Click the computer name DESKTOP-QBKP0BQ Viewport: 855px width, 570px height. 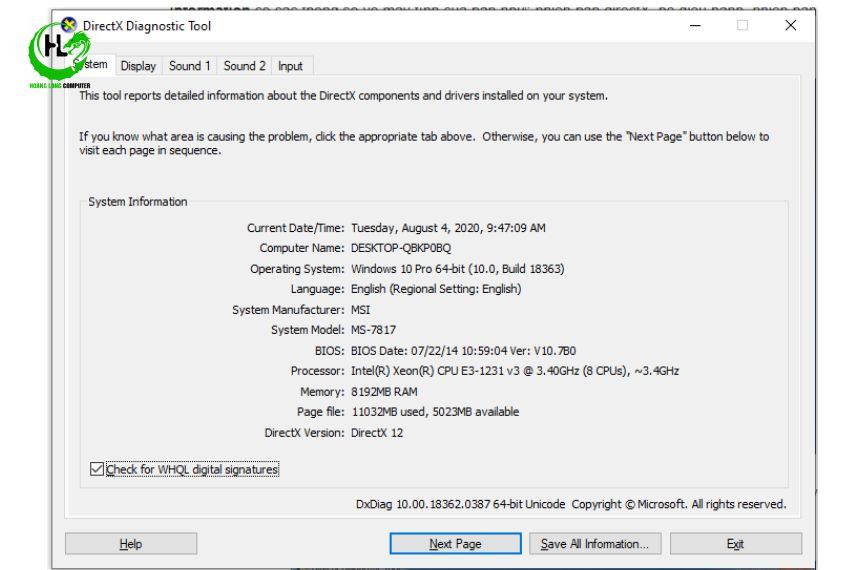[x=401, y=248]
